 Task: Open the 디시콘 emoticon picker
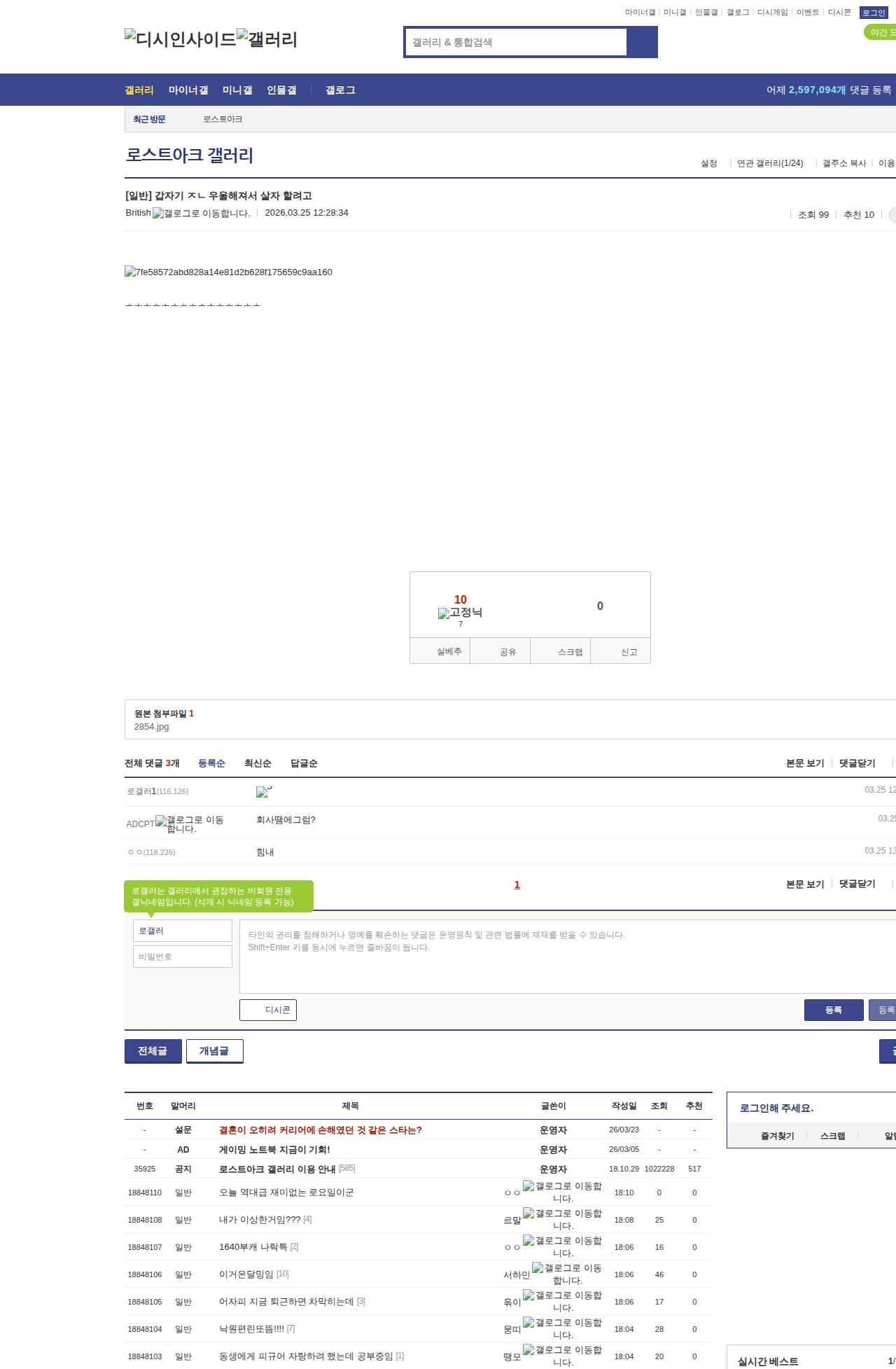pyautogui.click(x=268, y=1010)
